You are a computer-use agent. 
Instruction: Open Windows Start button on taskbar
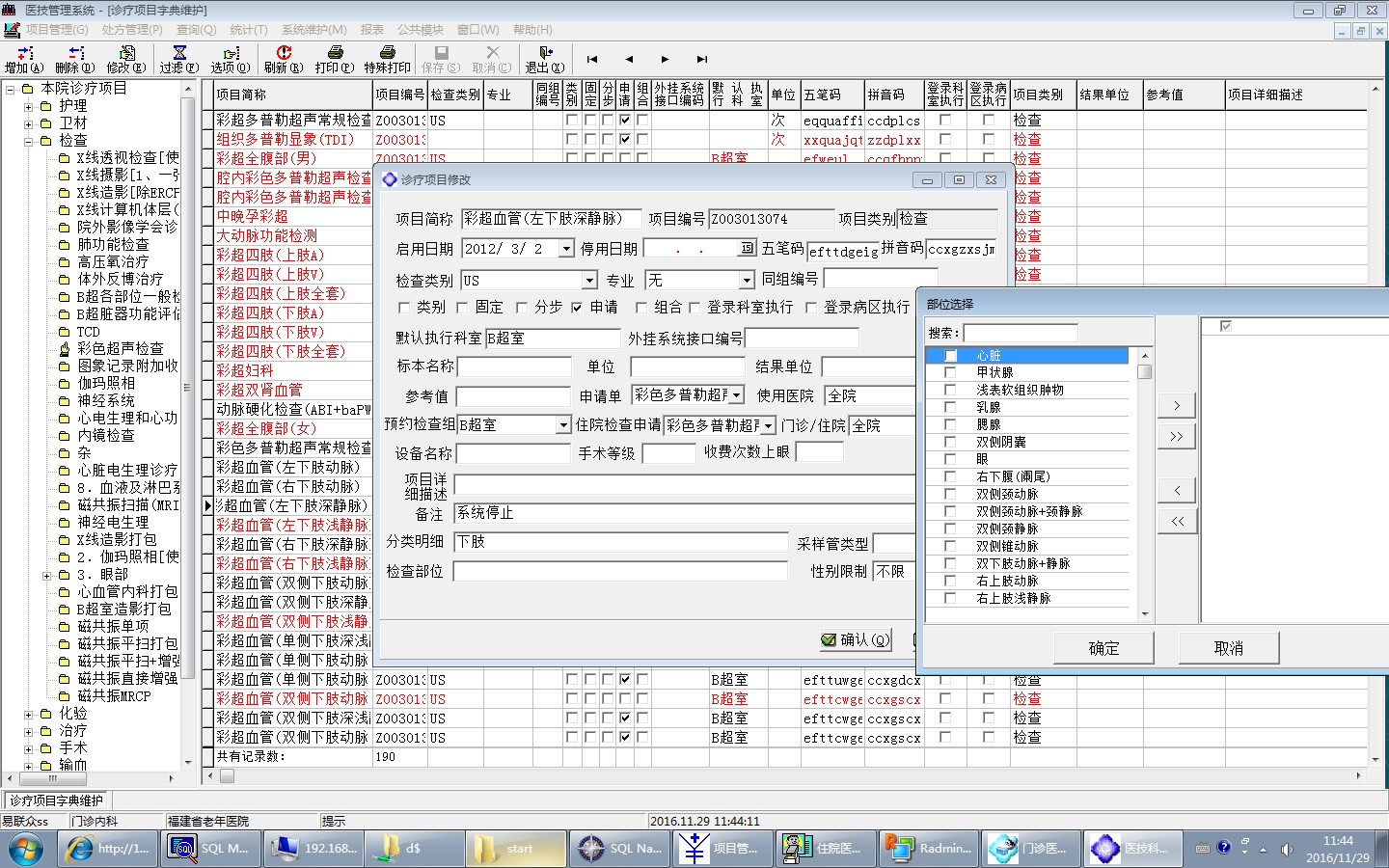pyautogui.click(x=26, y=849)
